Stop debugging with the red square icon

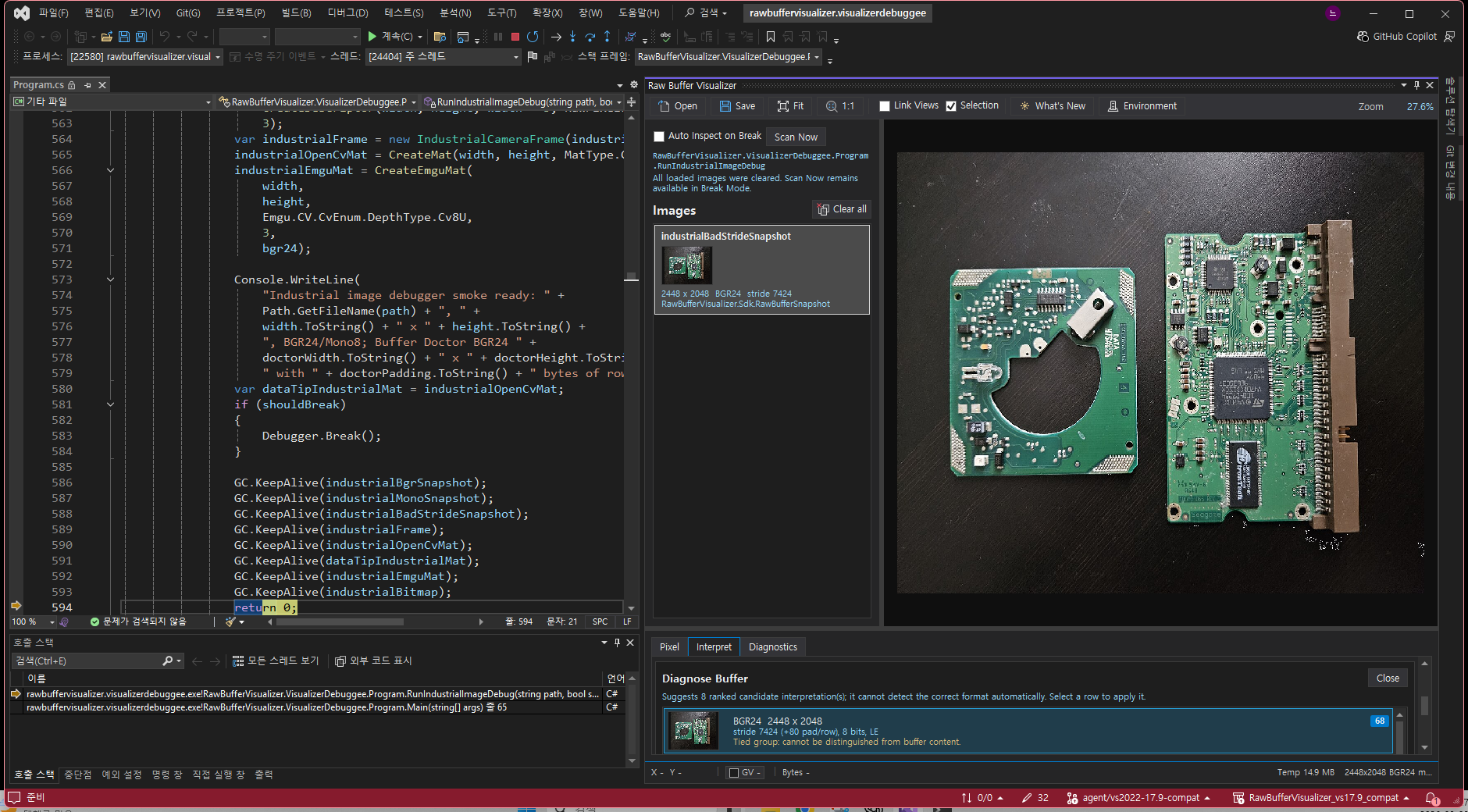point(515,37)
